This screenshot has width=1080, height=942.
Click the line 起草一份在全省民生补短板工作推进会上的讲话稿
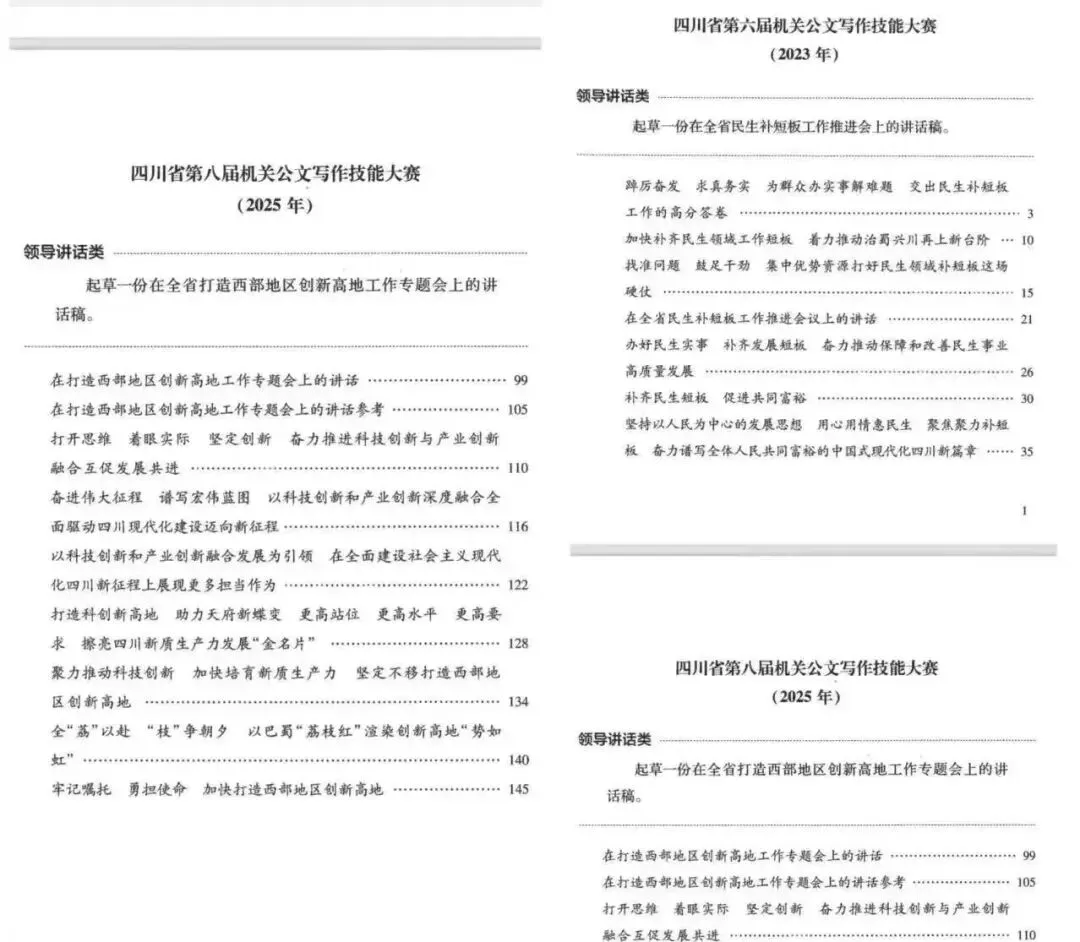791,127
